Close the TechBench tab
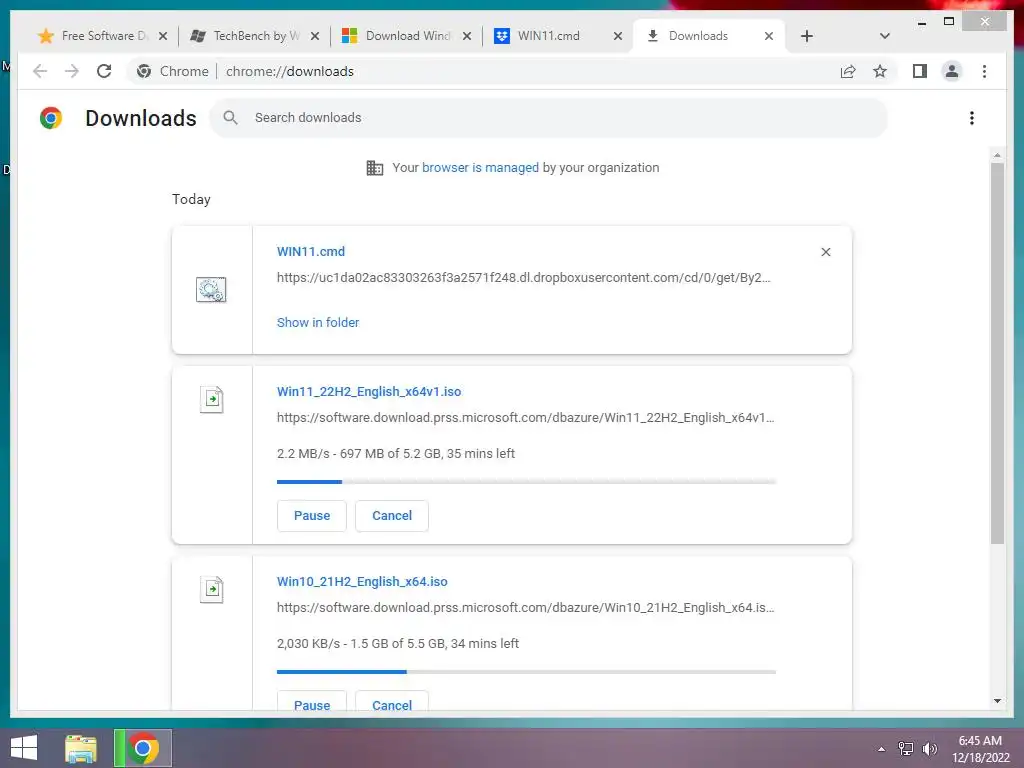The width and height of the screenshot is (1024, 768). click(x=315, y=36)
